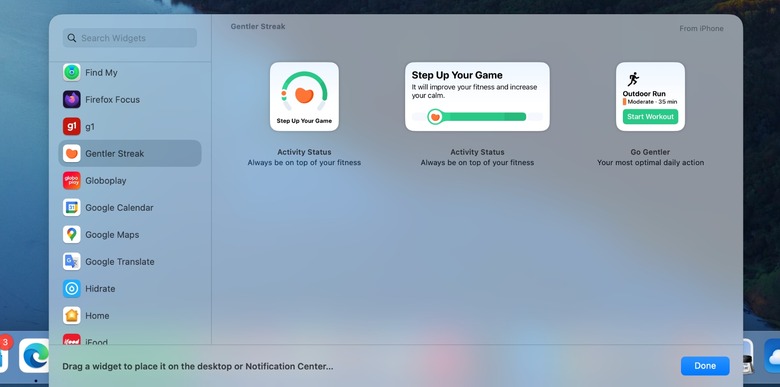Viewport: 780px width, 387px height.
Task: Click the Firefox Focus app icon
Action: pyautogui.click(x=72, y=99)
